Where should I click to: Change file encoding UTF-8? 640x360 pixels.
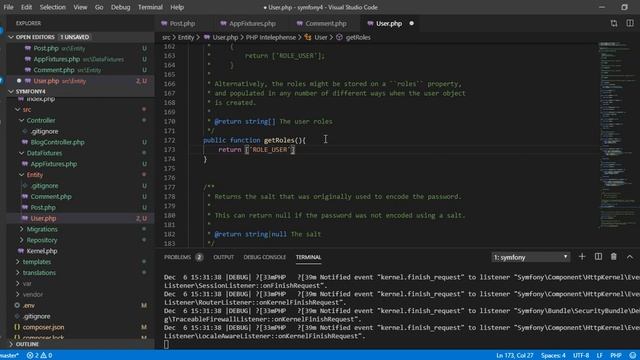581,356
